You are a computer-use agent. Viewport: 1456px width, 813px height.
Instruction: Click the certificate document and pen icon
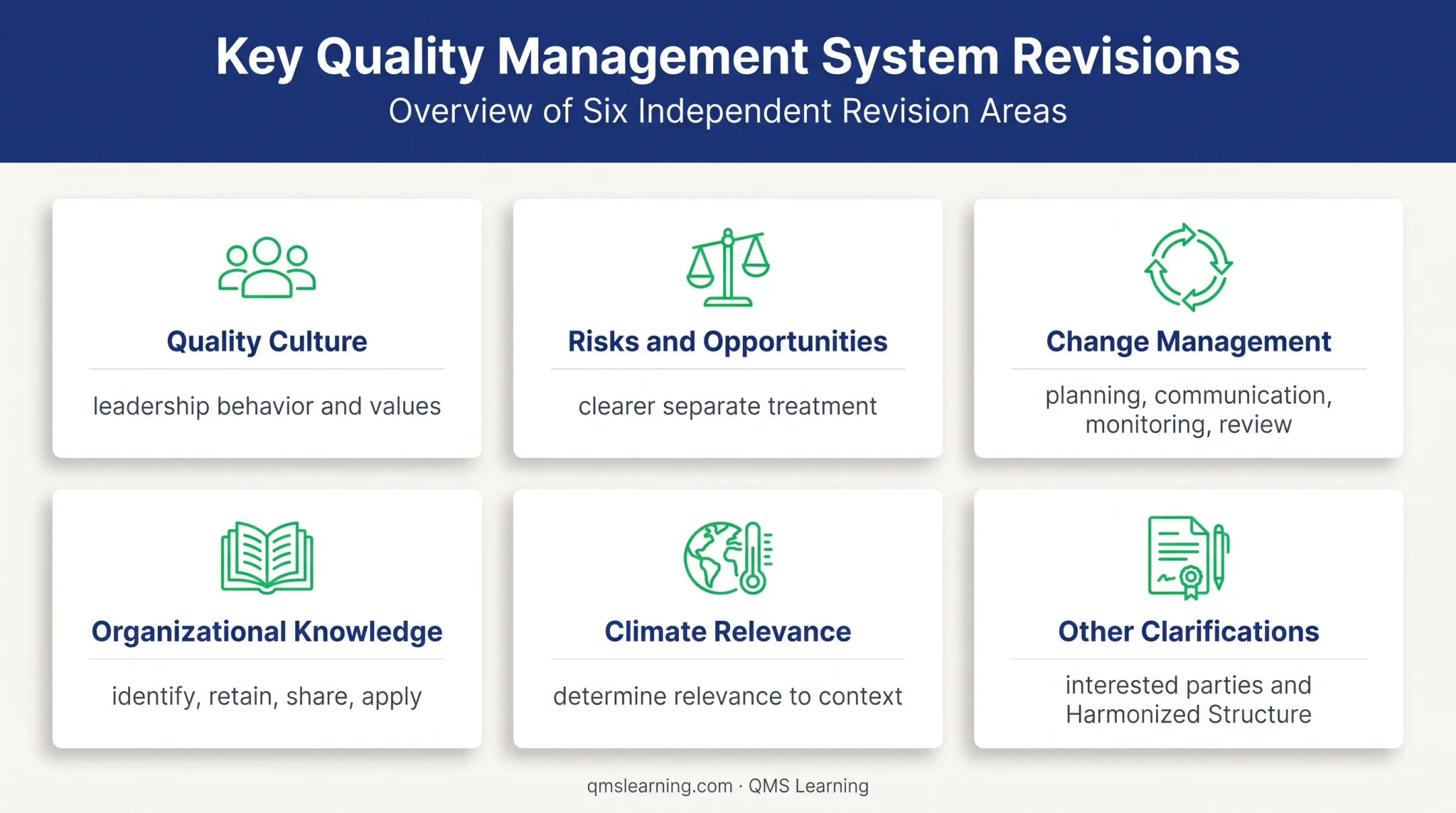[x=1188, y=558]
